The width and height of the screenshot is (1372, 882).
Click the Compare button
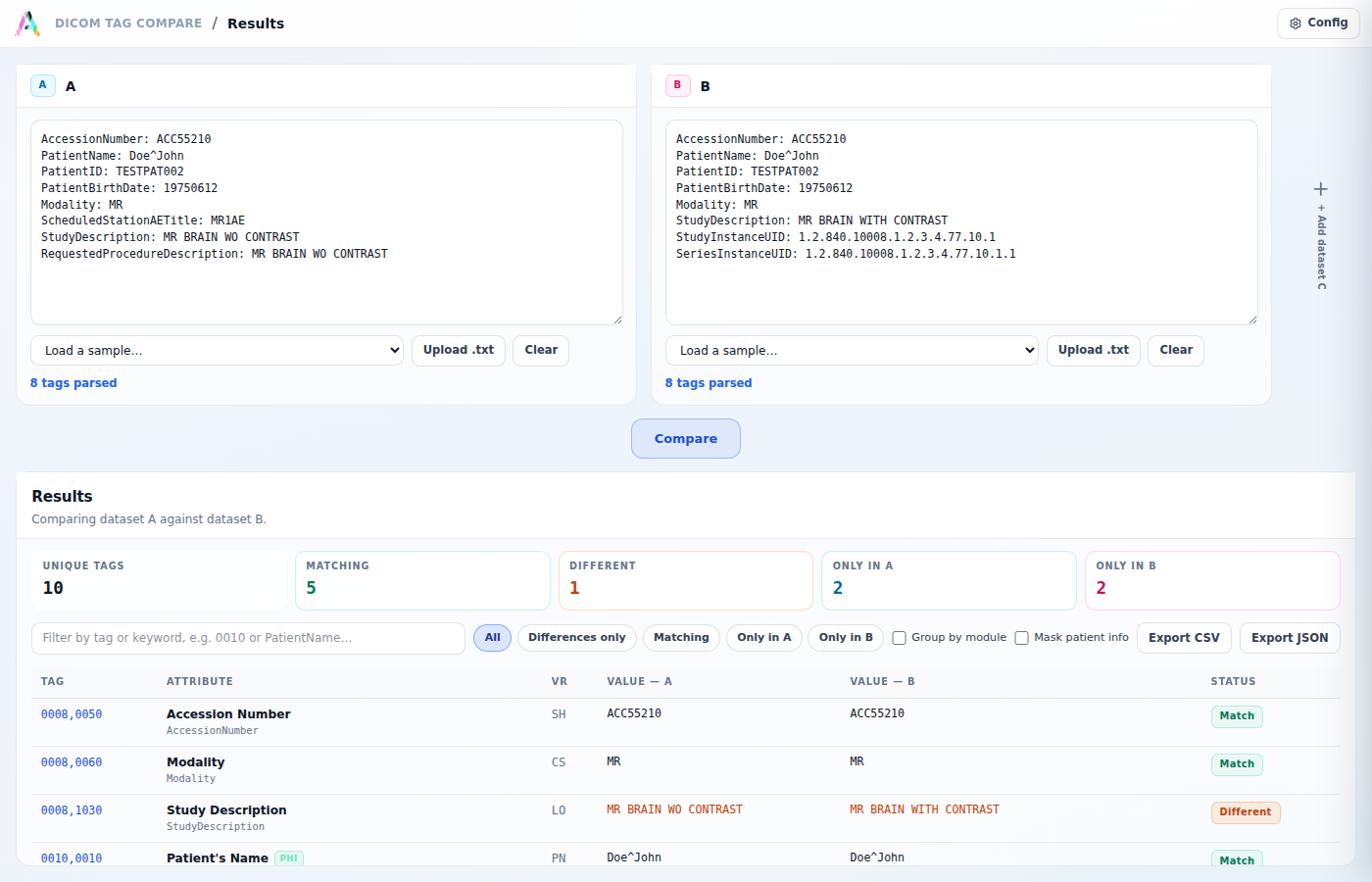coord(686,439)
